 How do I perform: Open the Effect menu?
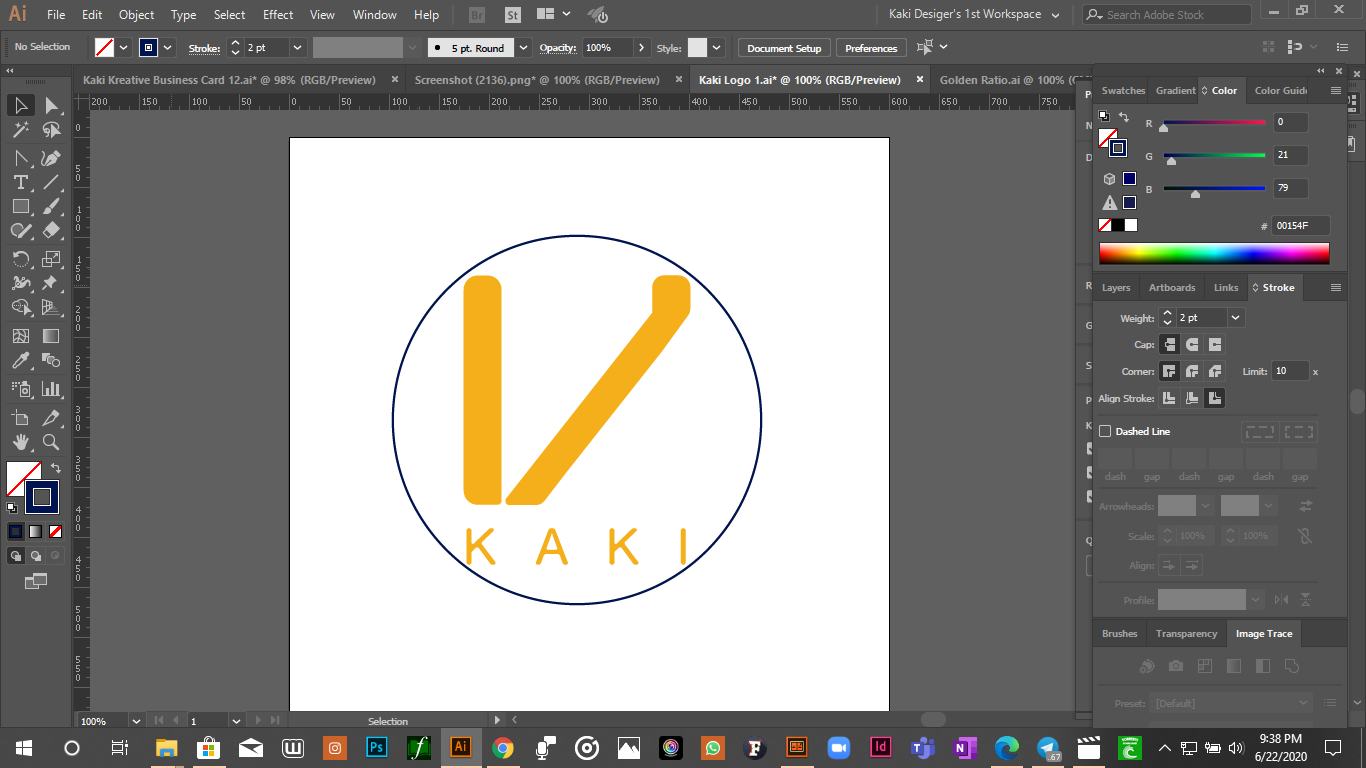[x=278, y=15]
